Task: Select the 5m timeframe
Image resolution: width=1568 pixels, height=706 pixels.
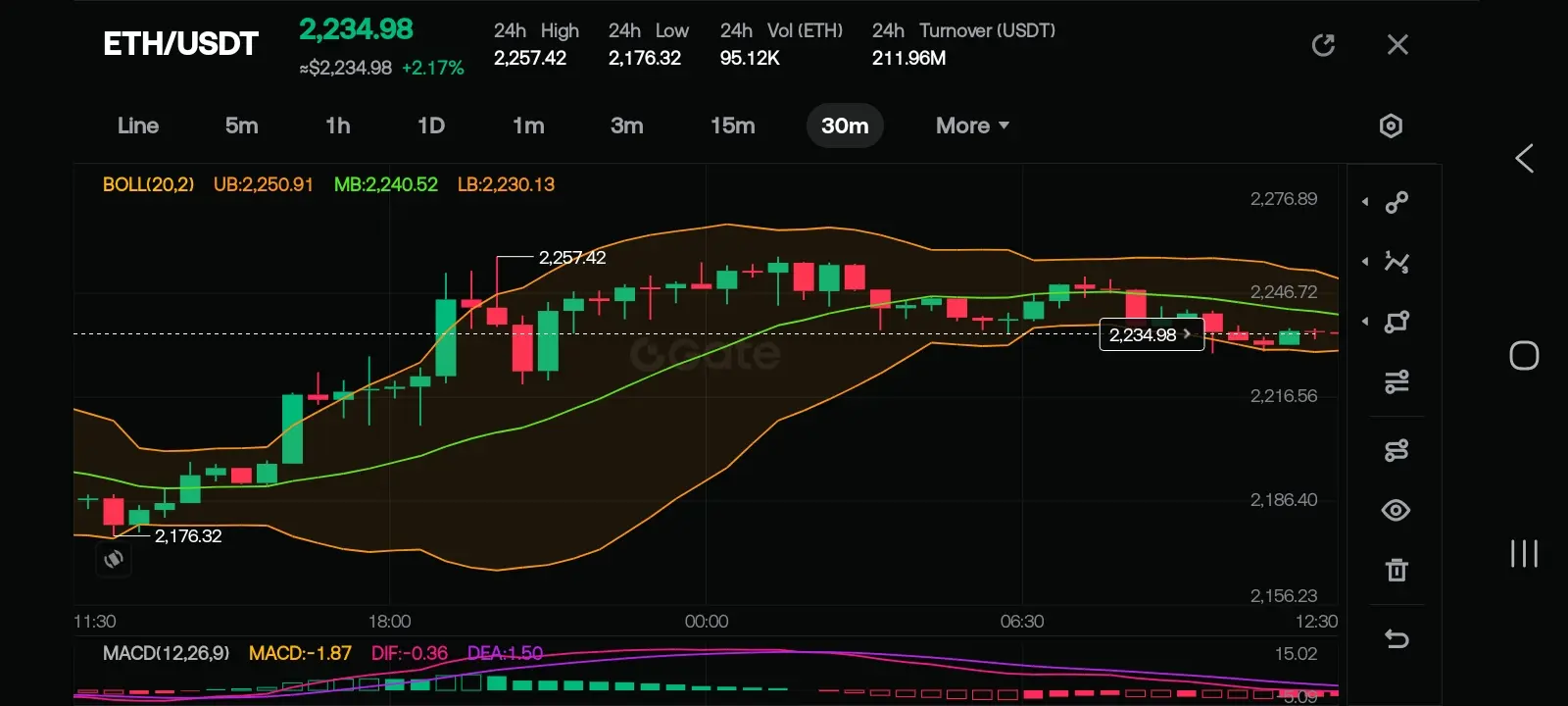Action: [x=242, y=126]
